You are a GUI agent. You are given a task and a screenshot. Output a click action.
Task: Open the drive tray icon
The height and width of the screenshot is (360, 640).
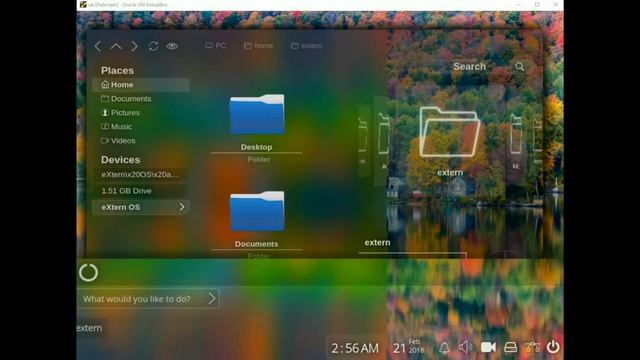tap(510, 347)
